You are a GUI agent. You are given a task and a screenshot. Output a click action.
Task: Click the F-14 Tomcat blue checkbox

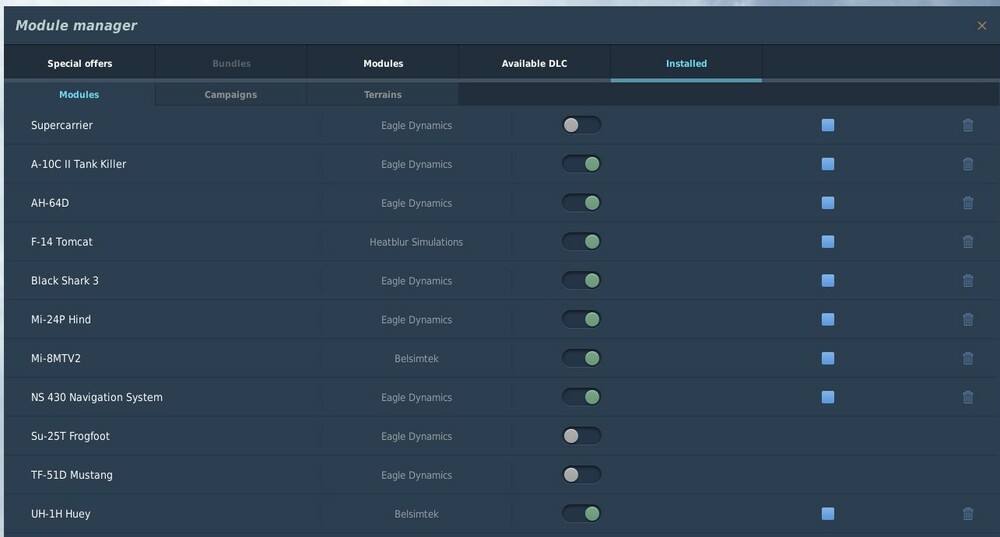[x=828, y=242]
